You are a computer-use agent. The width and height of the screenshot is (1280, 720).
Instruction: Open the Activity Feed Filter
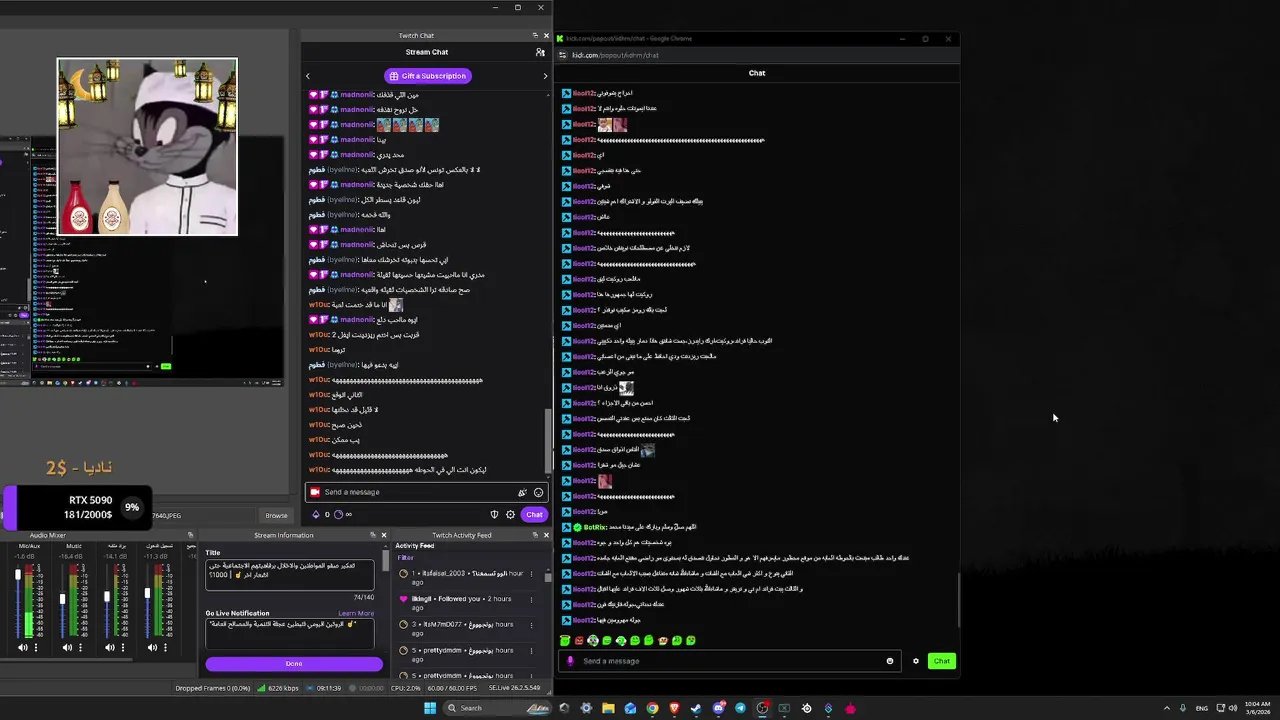pyautogui.click(x=405, y=557)
